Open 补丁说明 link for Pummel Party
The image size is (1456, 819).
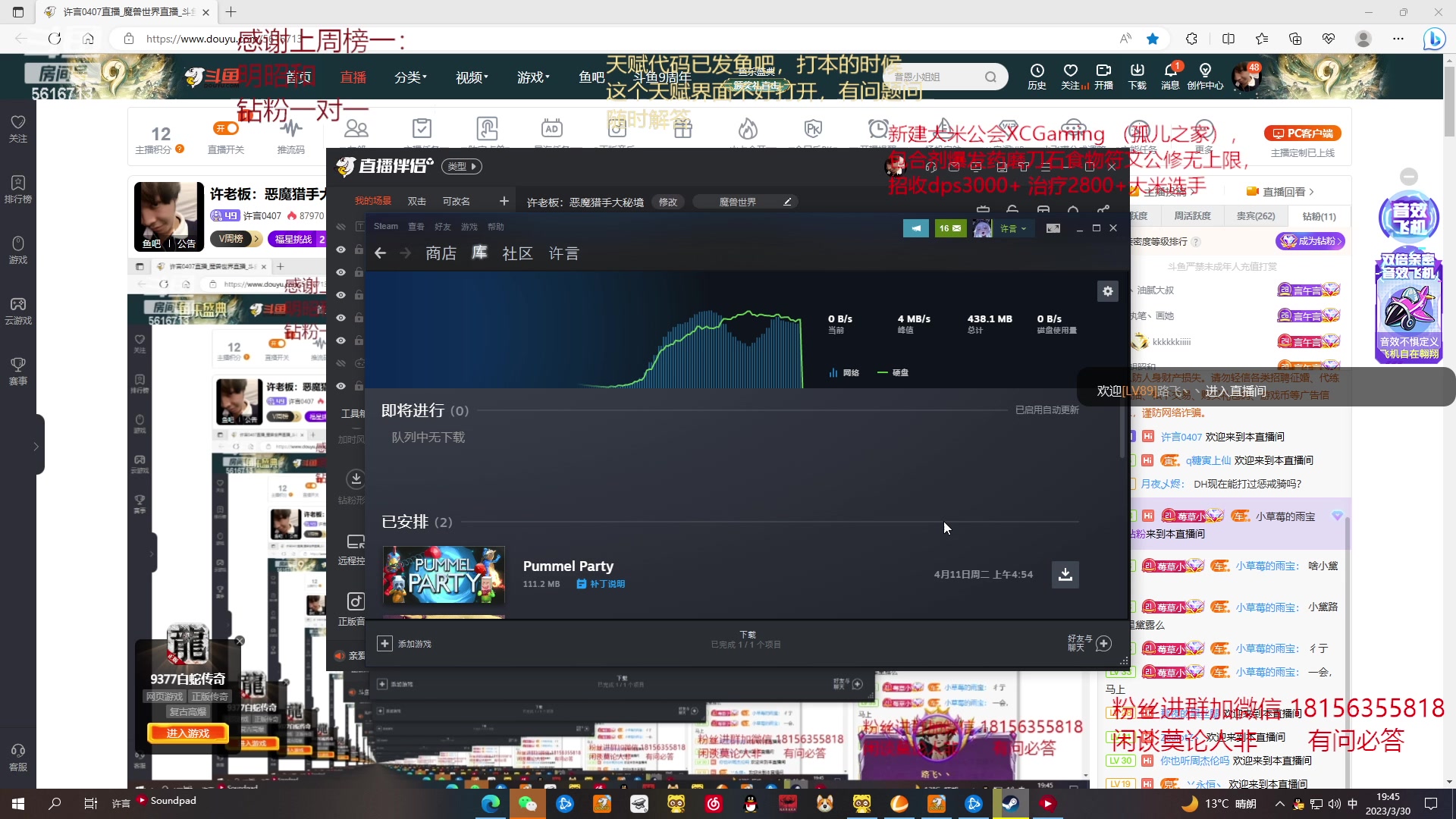(x=601, y=584)
